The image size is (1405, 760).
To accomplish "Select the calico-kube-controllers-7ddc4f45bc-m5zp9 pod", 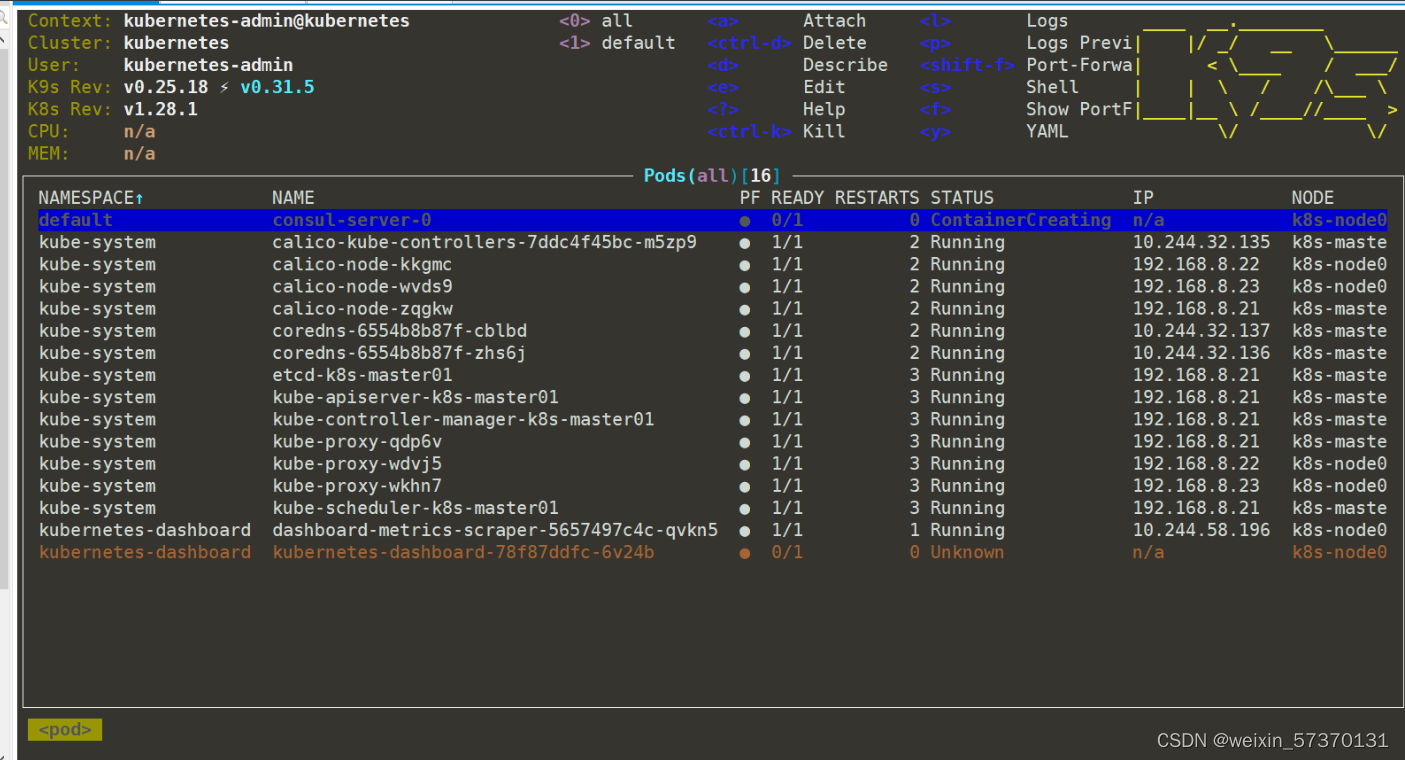I will (712, 242).
